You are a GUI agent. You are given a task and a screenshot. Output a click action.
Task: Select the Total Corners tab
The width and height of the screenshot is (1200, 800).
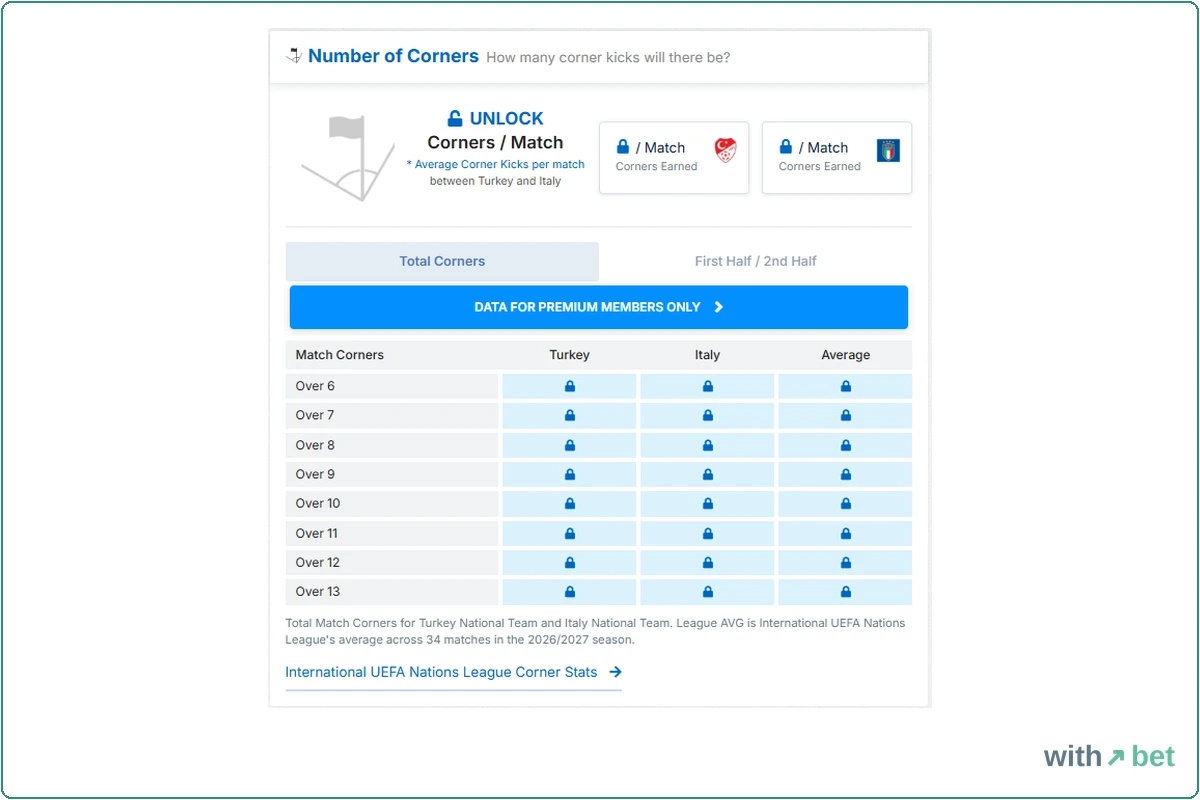coord(442,261)
